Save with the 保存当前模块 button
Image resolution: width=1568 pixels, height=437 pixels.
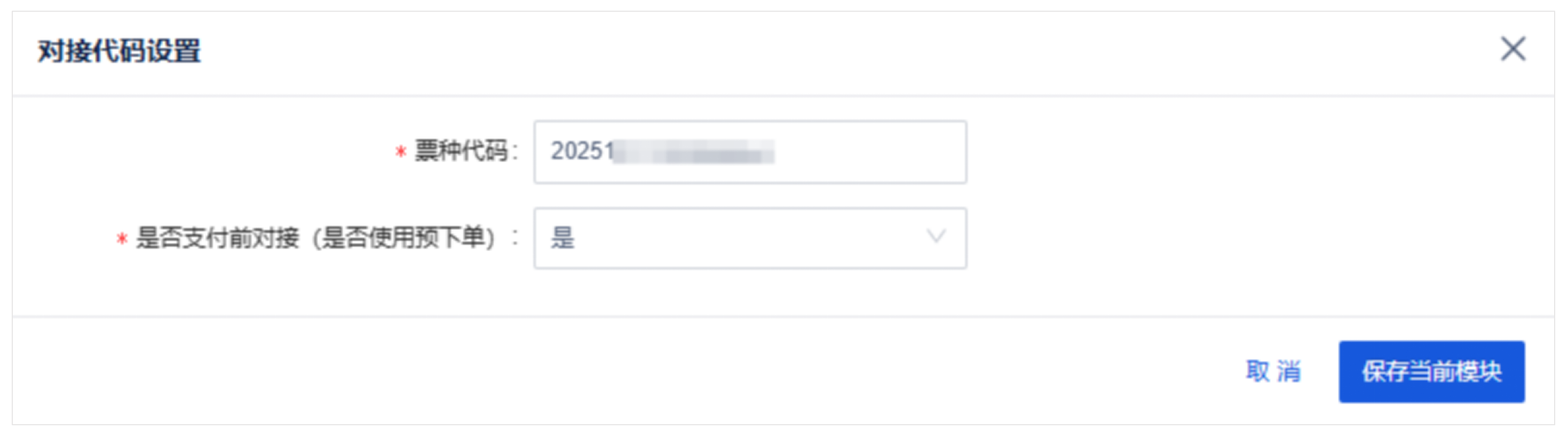pos(1431,371)
